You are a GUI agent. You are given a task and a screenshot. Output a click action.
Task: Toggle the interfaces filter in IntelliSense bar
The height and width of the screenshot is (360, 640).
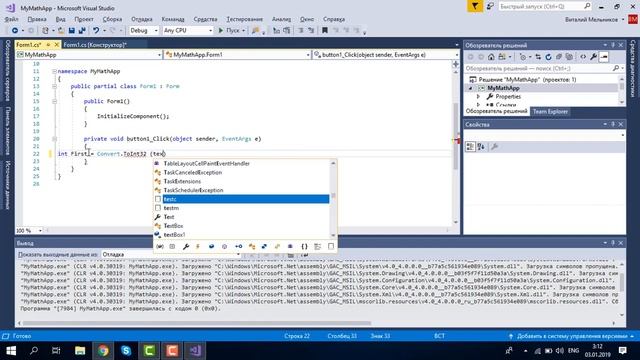pyautogui.click(x=238, y=247)
